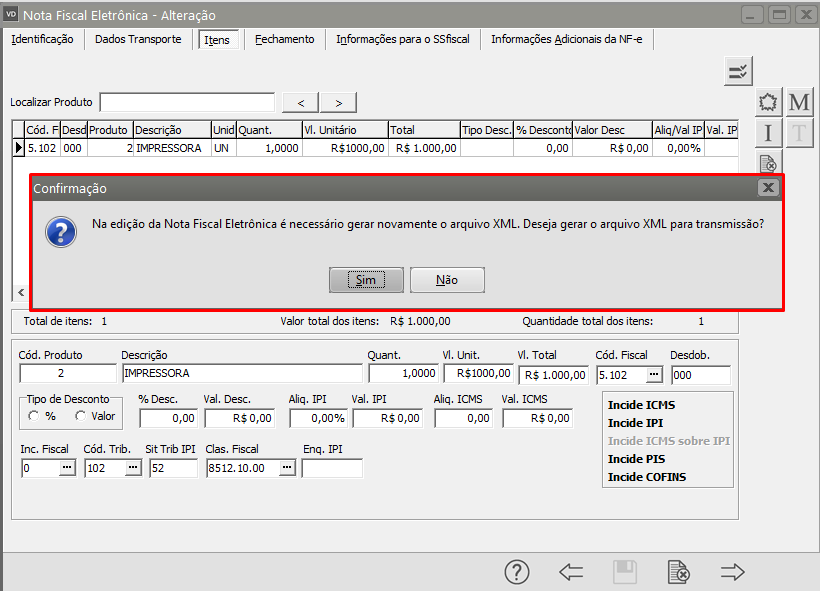This screenshot has width=820, height=591.
Task: Select the Valor discount type radio button
Action: click(79, 416)
